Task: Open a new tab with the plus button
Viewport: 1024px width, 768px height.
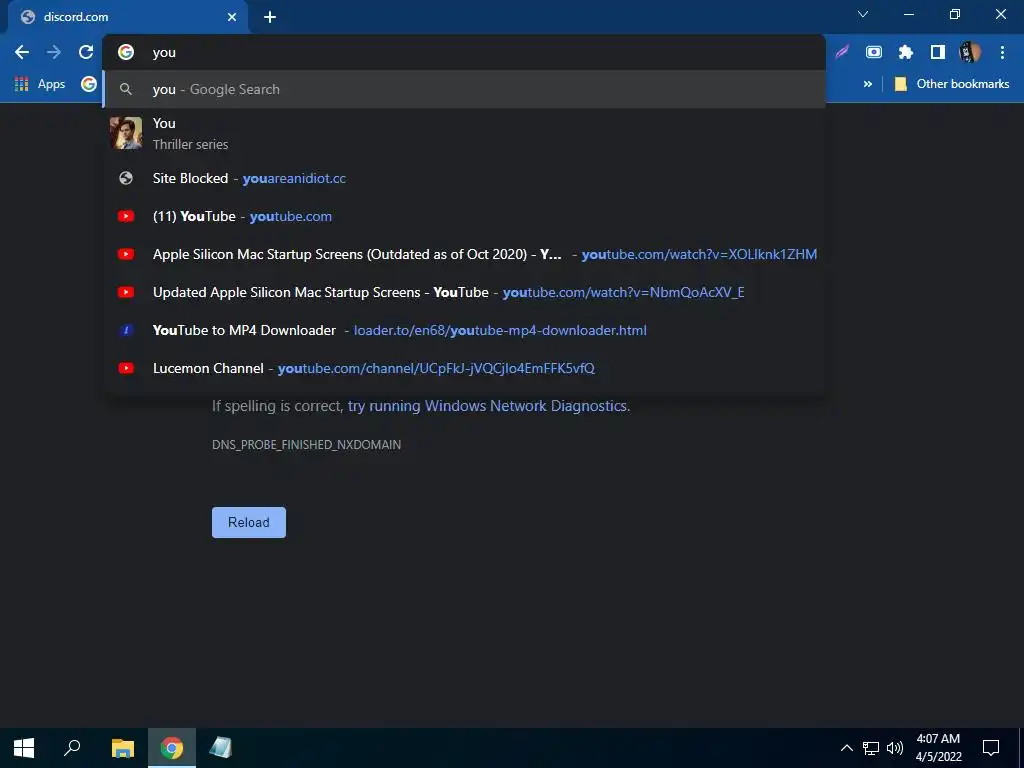Action: point(270,17)
